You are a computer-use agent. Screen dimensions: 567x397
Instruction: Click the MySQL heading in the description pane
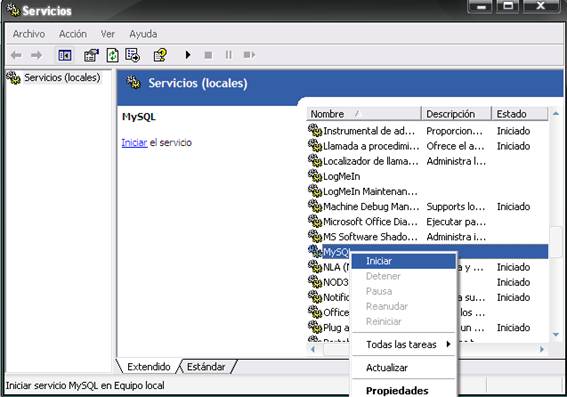(x=138, y=117)
